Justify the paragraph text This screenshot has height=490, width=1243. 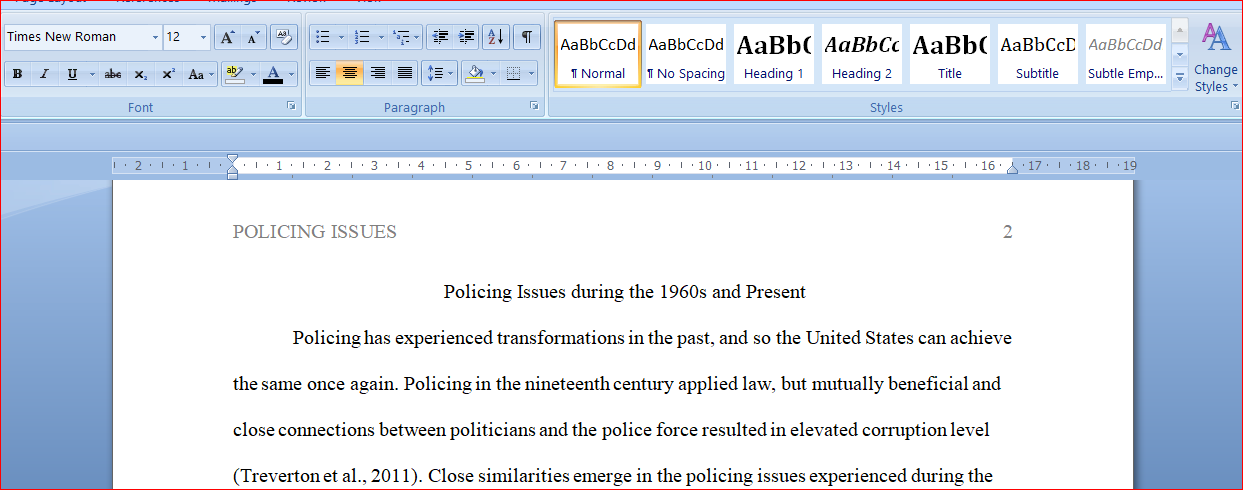click(405, 73)
